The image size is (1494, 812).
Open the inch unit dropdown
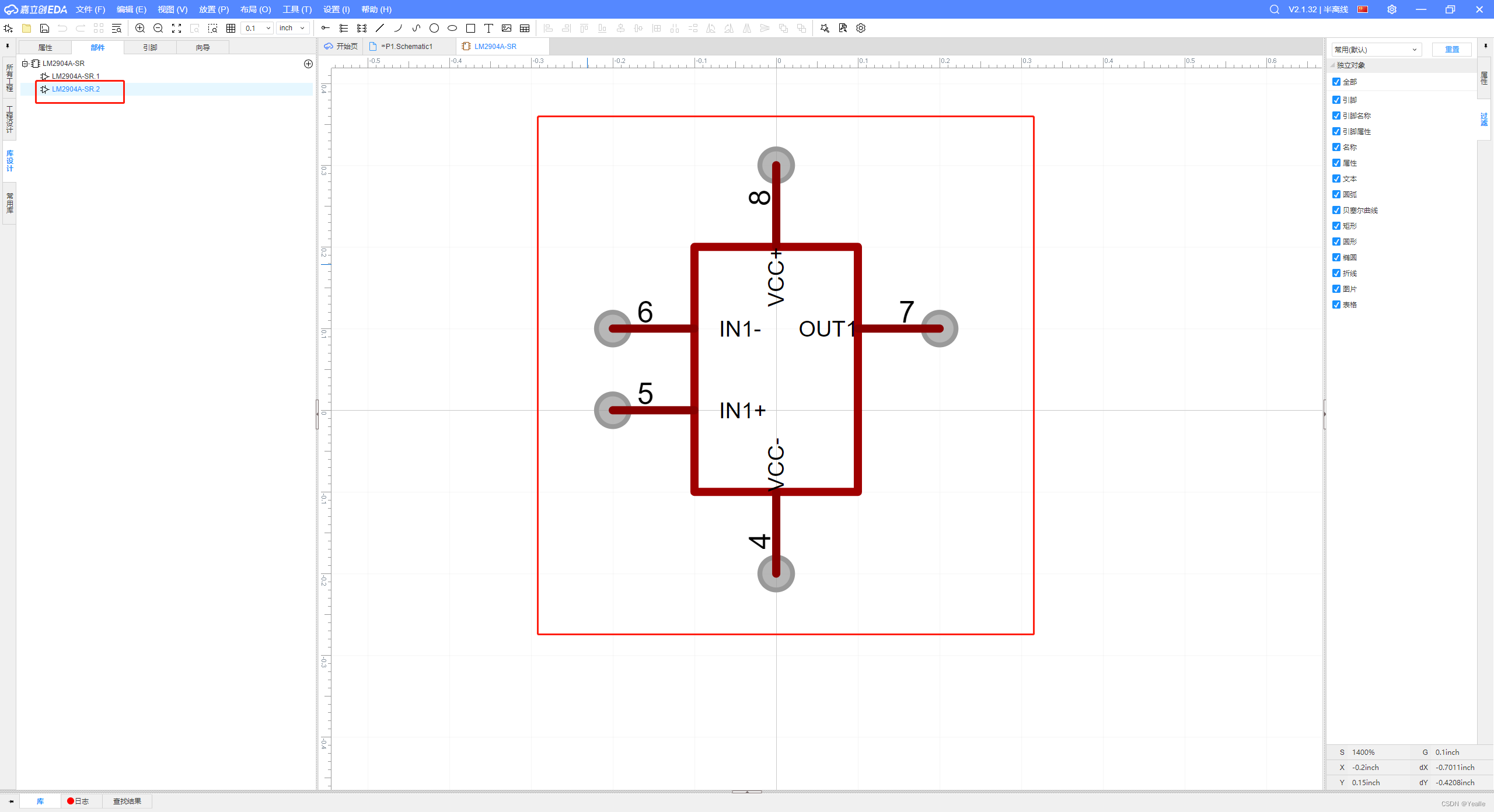[292, 28]
